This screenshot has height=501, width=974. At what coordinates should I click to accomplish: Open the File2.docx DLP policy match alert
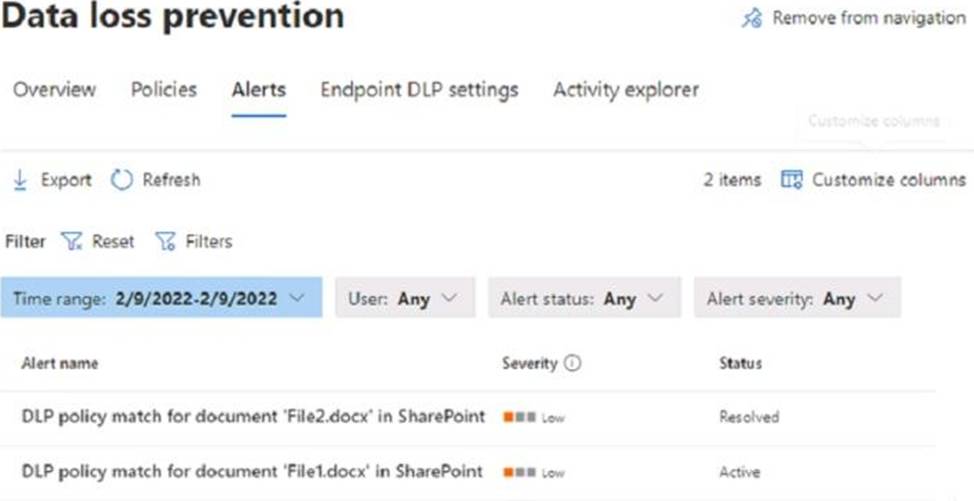pyautogui.click(x=253, y=417)
